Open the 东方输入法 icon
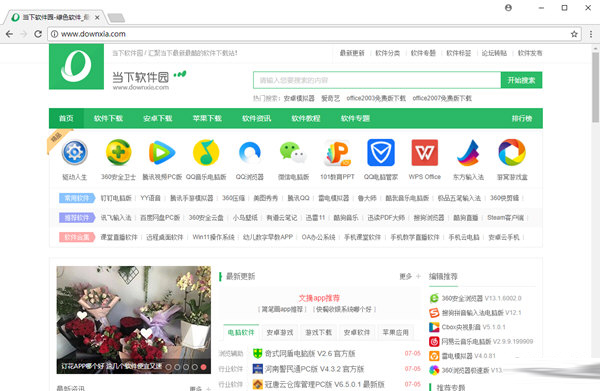This screenshot has height=391, width=600. [468, 152]
